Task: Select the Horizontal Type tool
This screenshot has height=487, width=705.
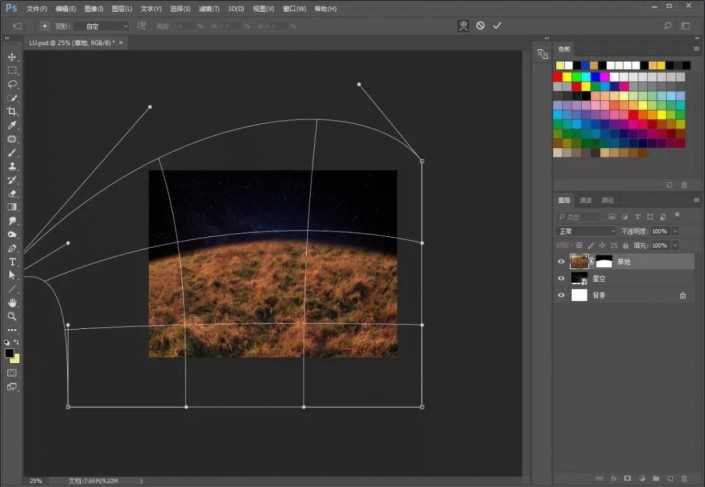Action: point(12,261)
